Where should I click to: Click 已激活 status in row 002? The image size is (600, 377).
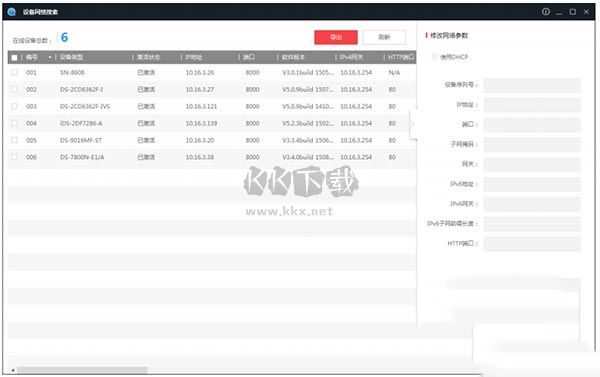tap(146, 89)
